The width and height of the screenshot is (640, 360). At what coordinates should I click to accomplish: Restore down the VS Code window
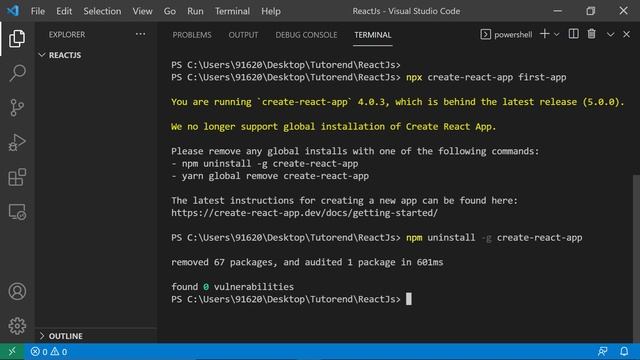[591, 11]
